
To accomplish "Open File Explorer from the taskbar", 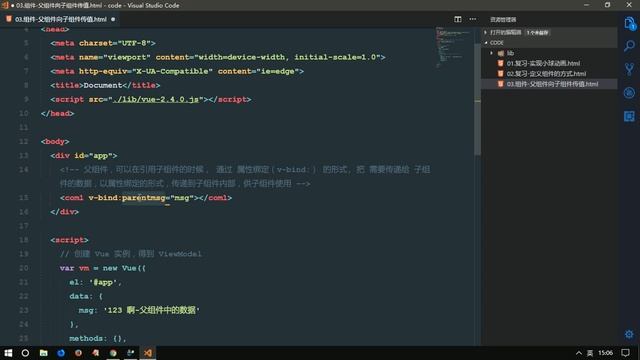I will point(43,353).
